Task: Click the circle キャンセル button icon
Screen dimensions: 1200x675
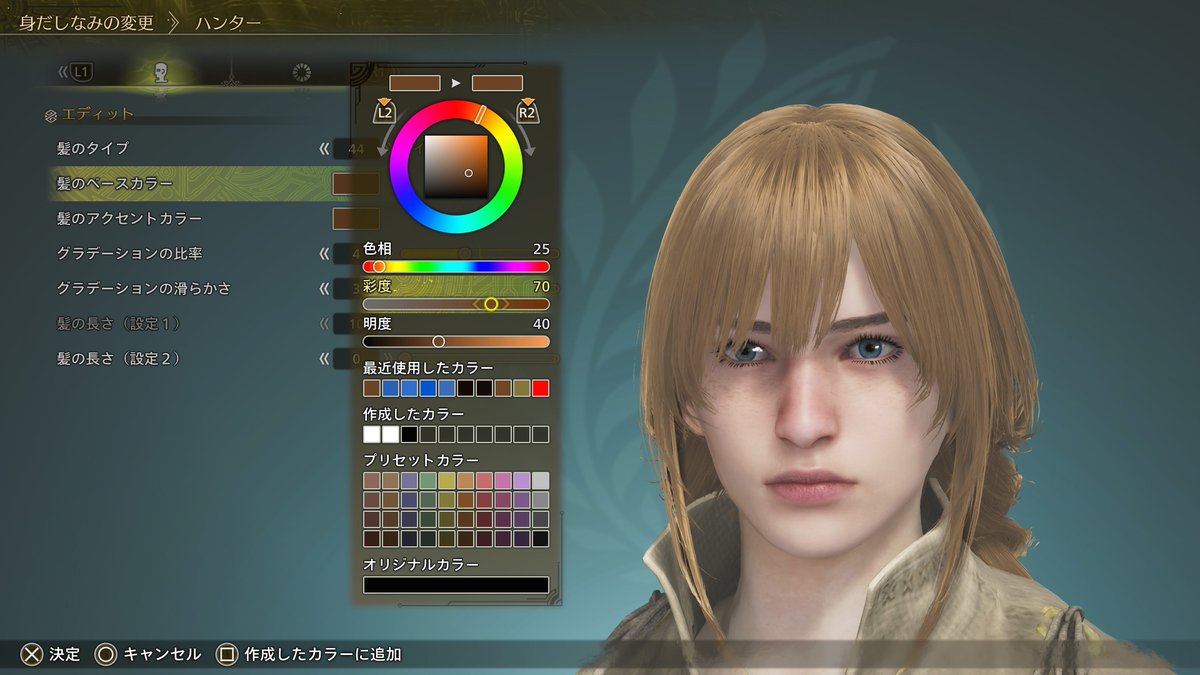Action: click(x=106, y=655)
